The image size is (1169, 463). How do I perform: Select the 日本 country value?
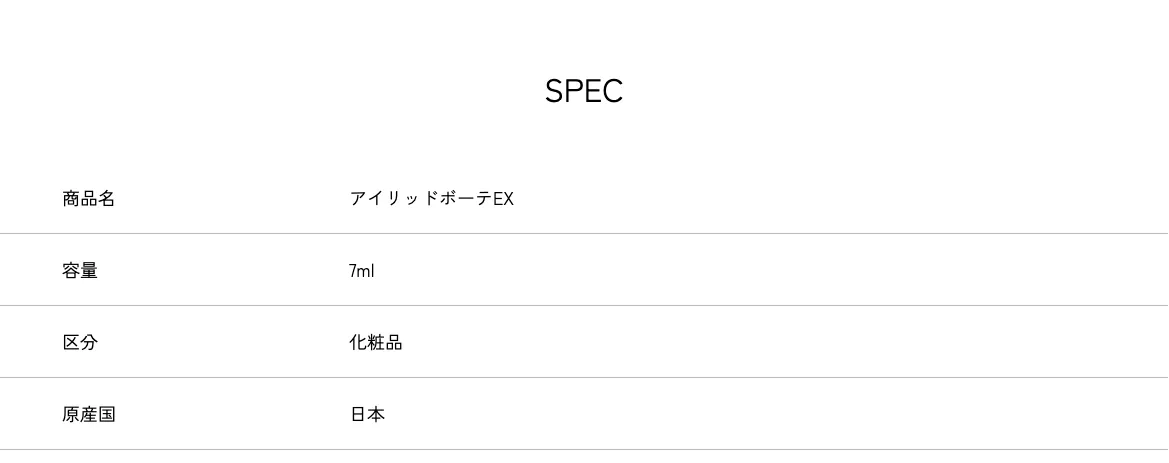(x=367, y=415)
